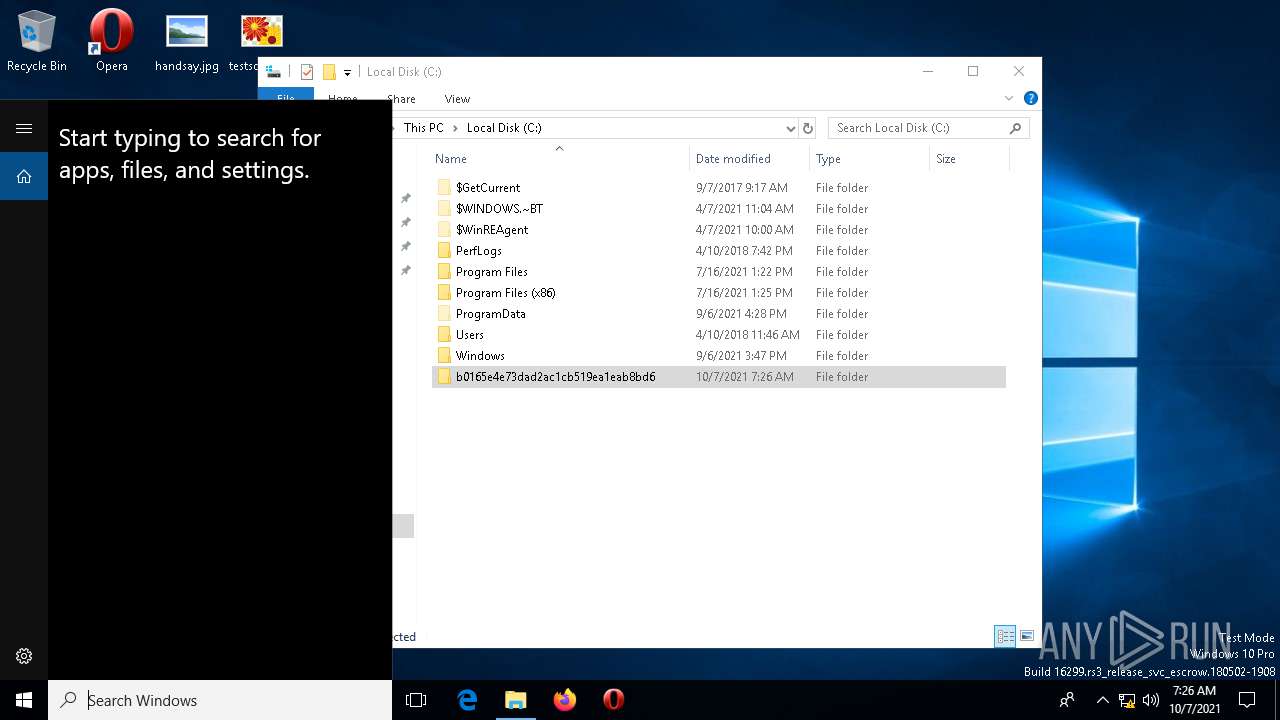The width and height of the screenshot is (1280, 720).
Task: Select the Program Files folder
Action: 718,272
